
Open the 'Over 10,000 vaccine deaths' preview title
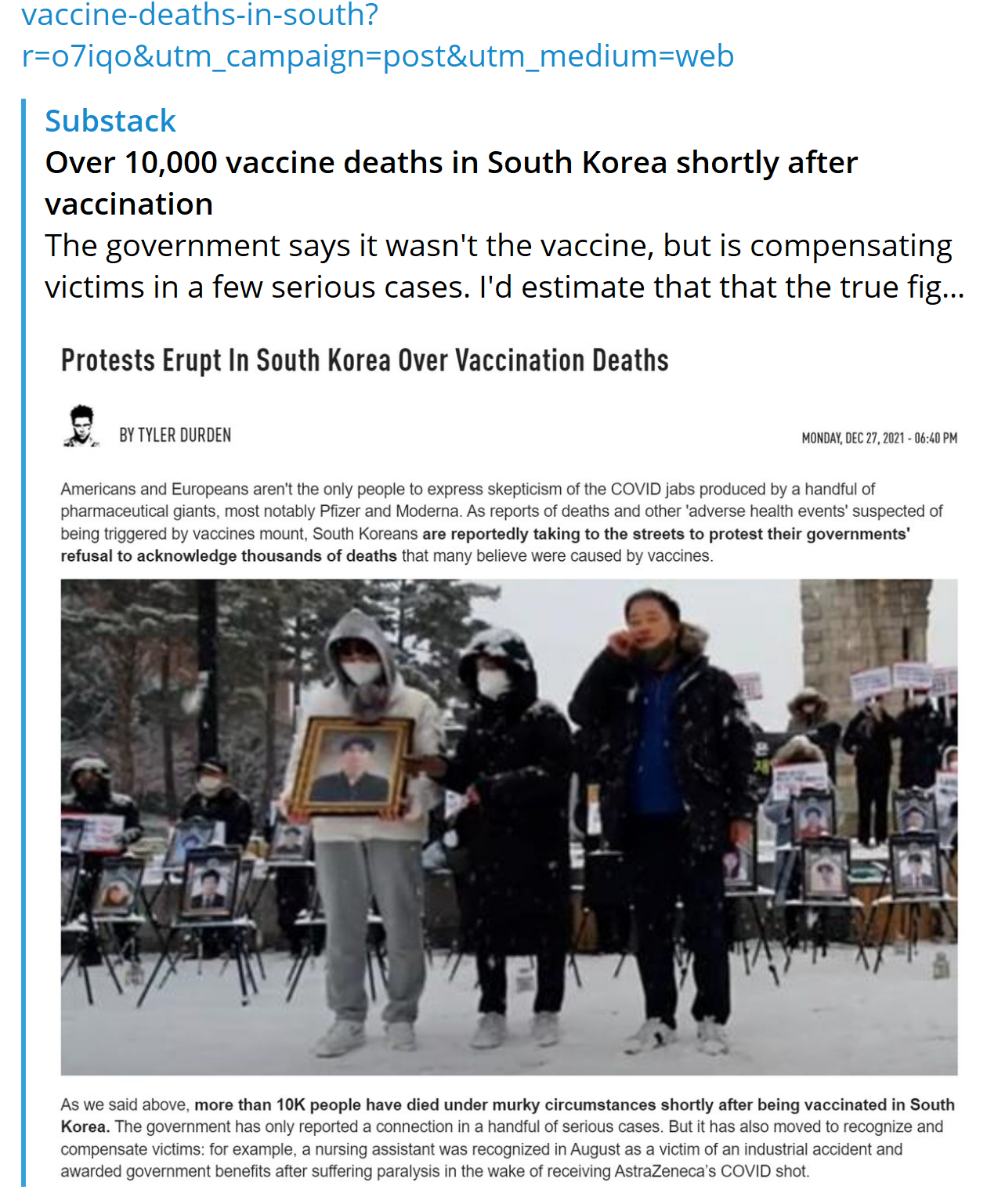[451, 183]
